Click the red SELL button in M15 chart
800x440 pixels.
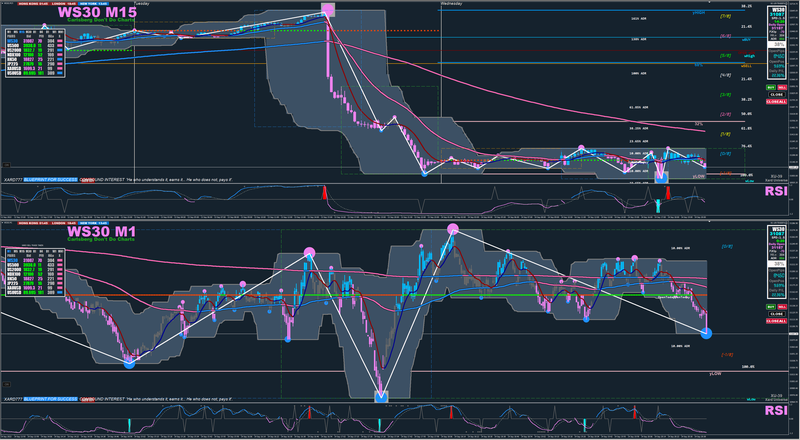(782, 87)
